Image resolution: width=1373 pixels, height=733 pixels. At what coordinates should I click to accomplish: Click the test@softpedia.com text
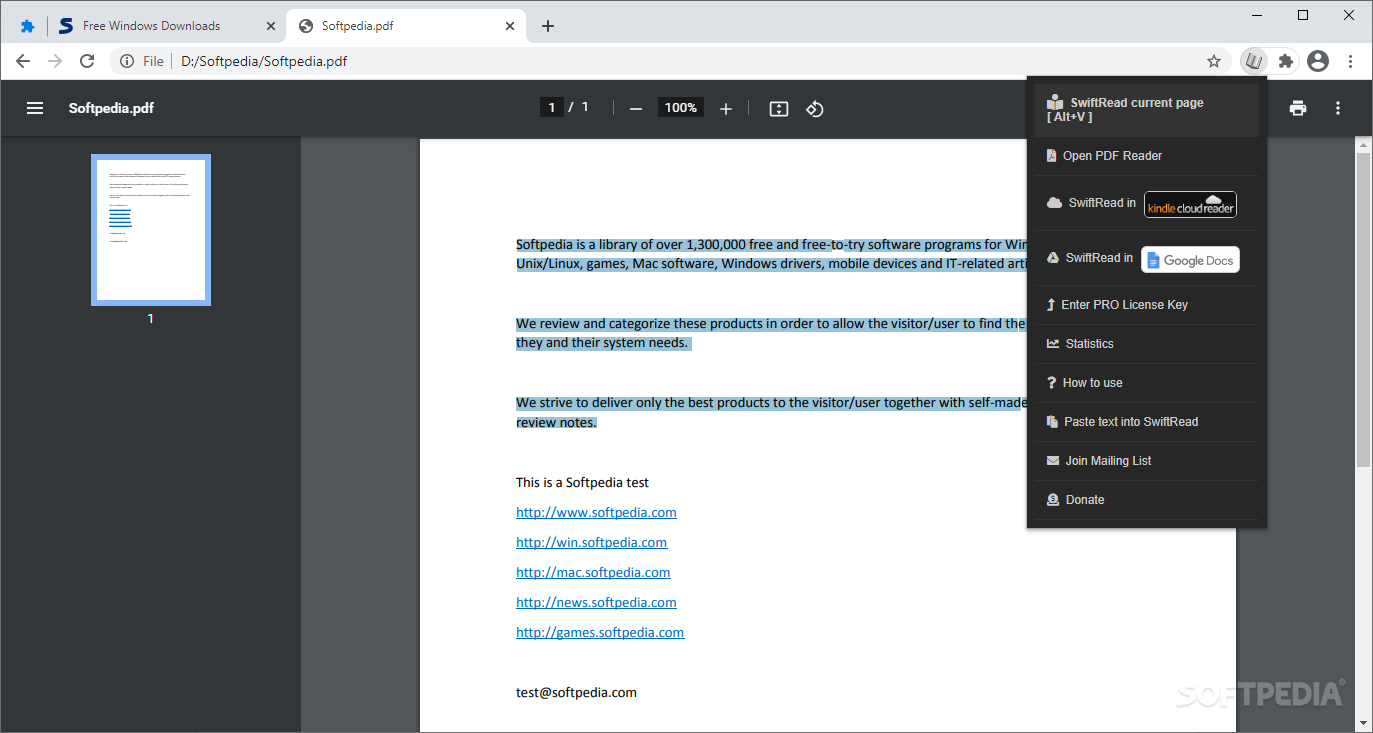click(576, 692)
